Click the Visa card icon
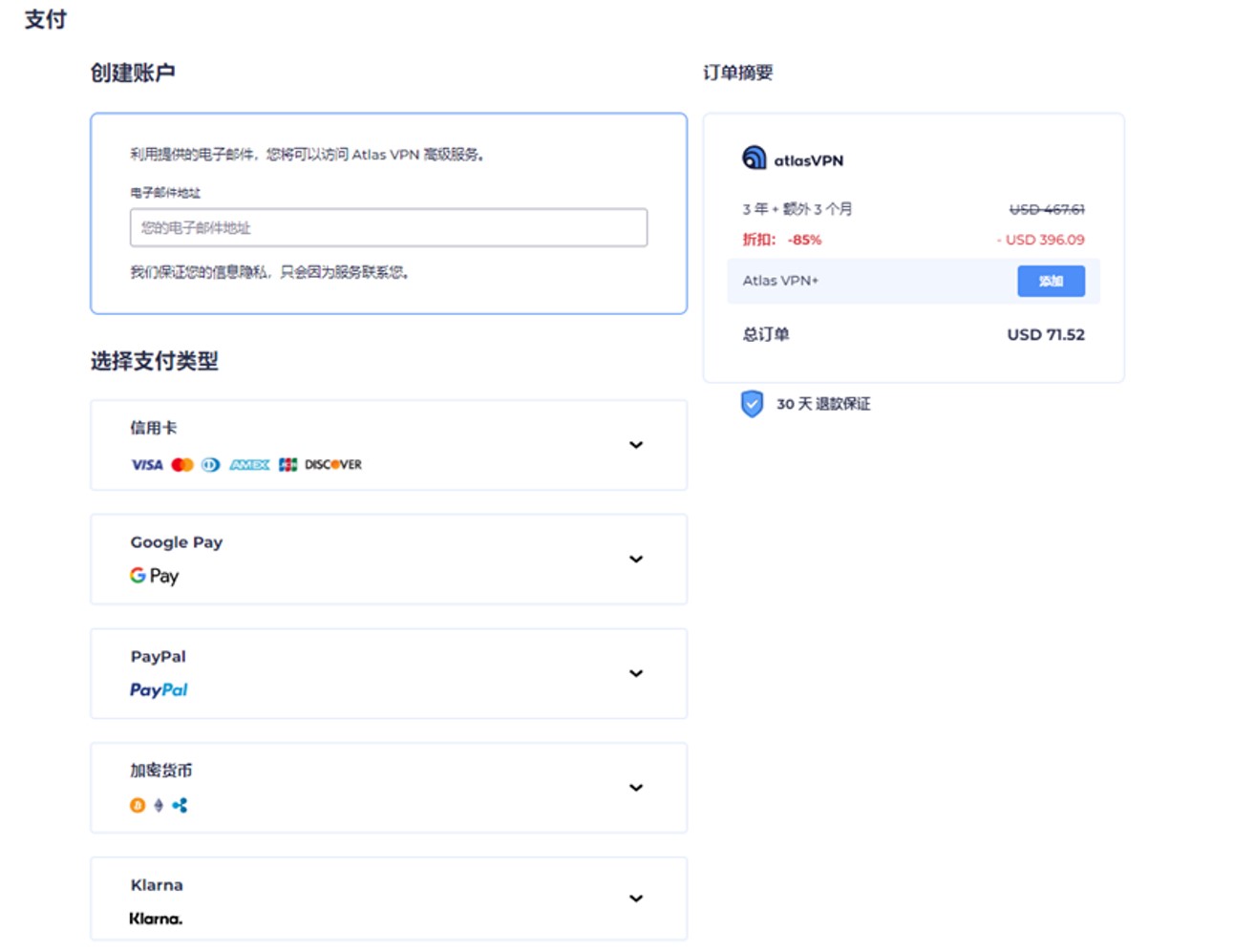 147,465
